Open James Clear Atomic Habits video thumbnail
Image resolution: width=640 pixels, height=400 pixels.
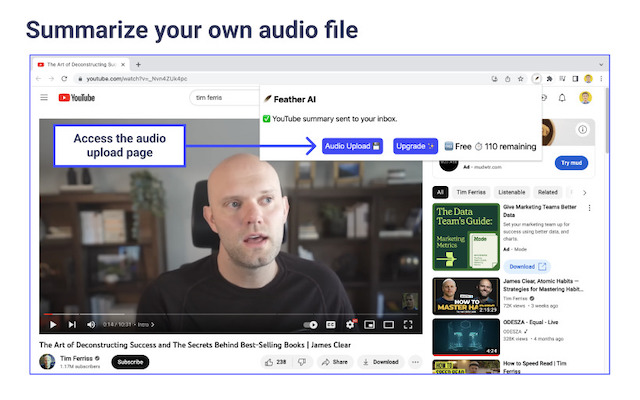click(x=466, y=296)
